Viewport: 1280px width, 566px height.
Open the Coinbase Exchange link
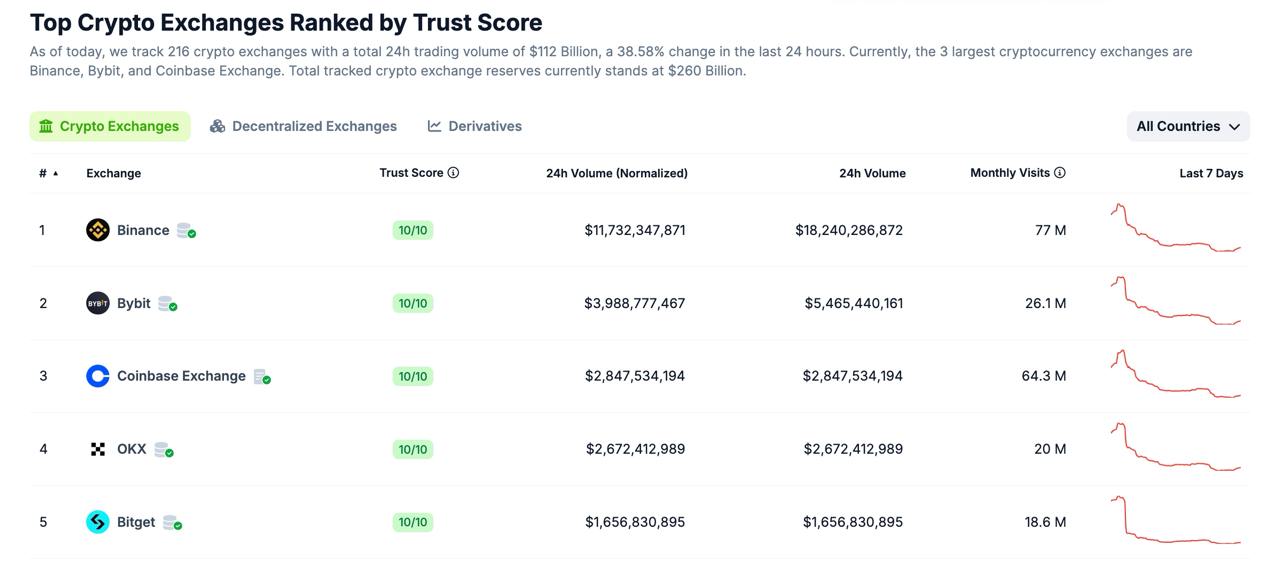click(181, 376)
